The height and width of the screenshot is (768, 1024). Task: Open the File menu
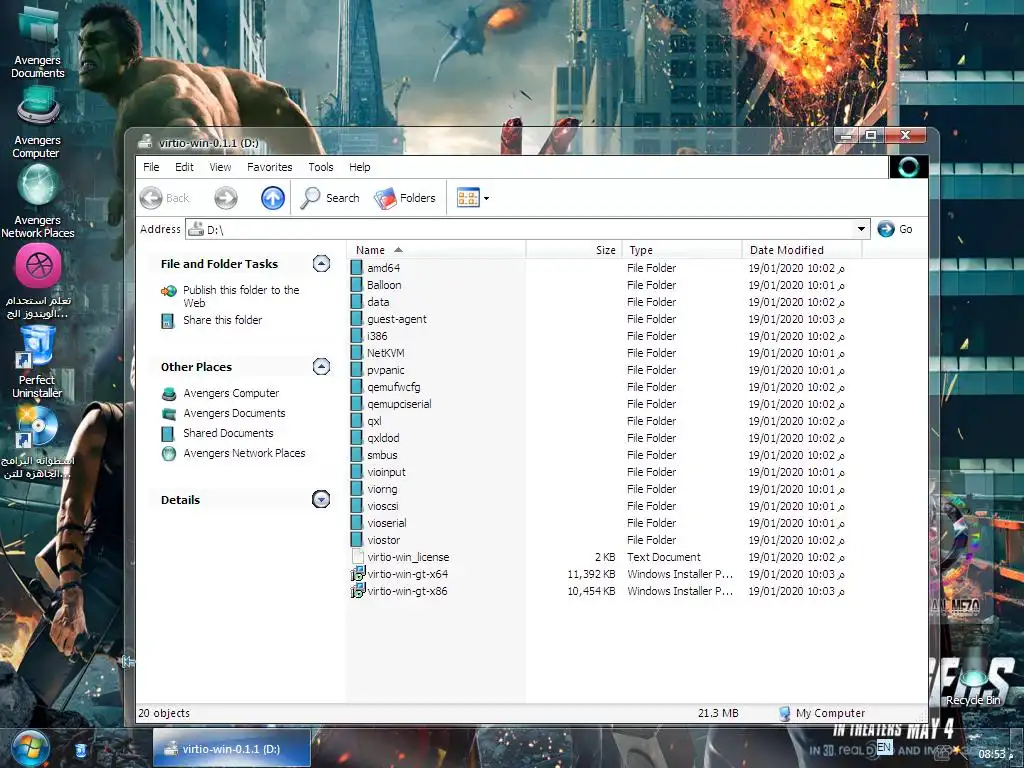pos(151,167)
